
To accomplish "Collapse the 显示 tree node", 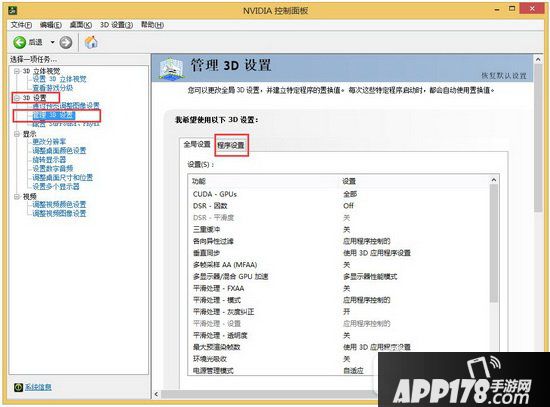I will point(16,134).
